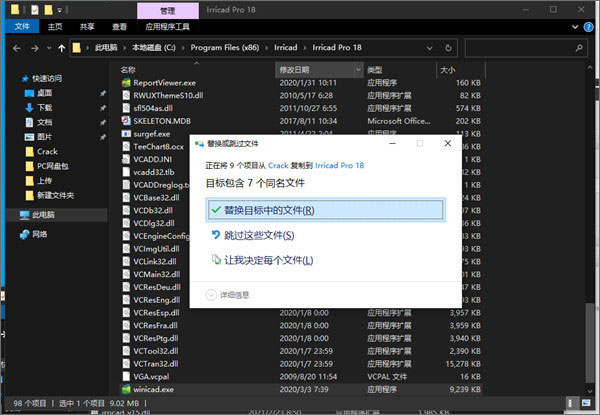
Task: Open recent locations dropdown arrow
Action: pos(49,48)
